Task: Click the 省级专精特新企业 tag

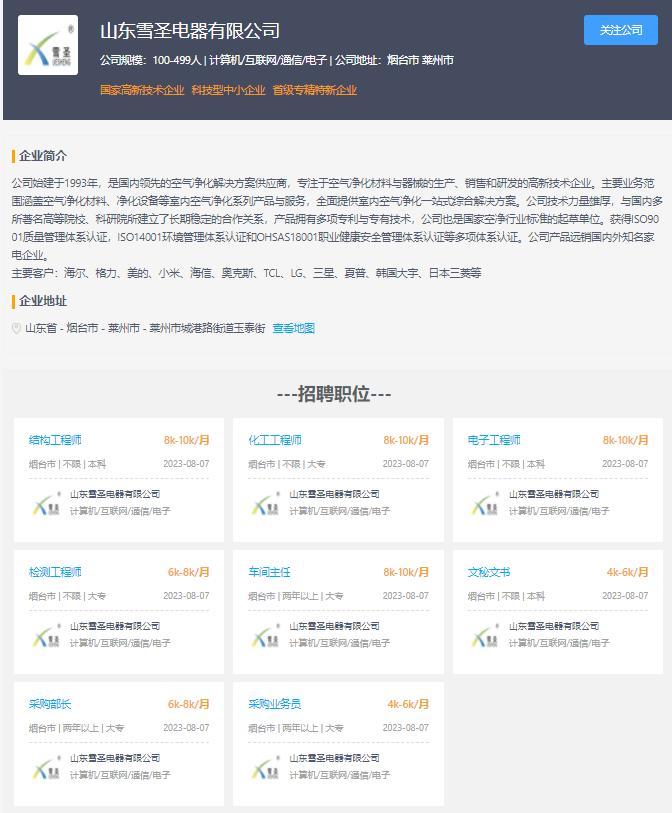Action: click(x=314, y=90)
